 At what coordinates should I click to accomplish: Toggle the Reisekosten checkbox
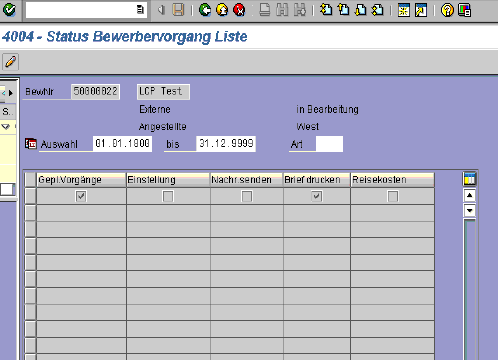pyautogui.click(x=393, y=196)
